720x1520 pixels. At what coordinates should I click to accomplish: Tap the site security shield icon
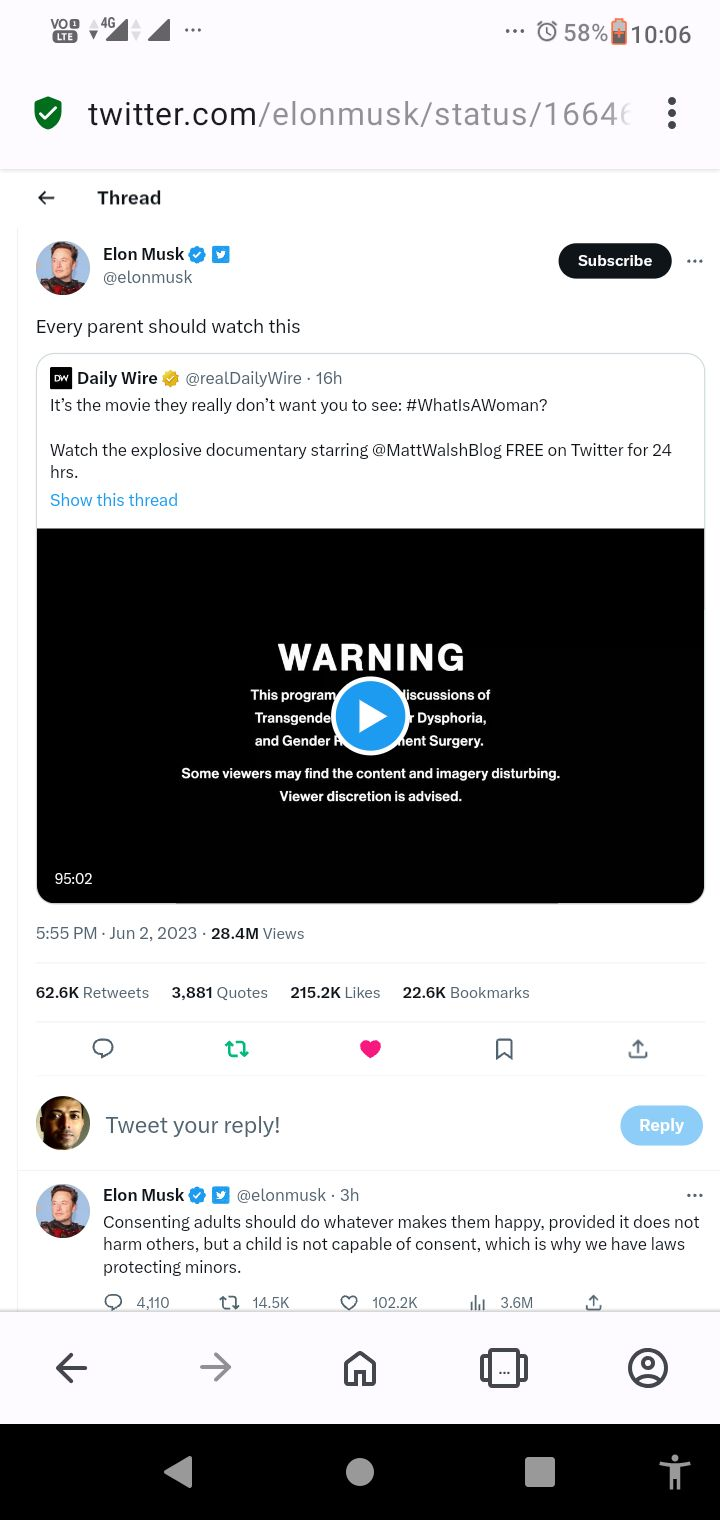[48, 113]
